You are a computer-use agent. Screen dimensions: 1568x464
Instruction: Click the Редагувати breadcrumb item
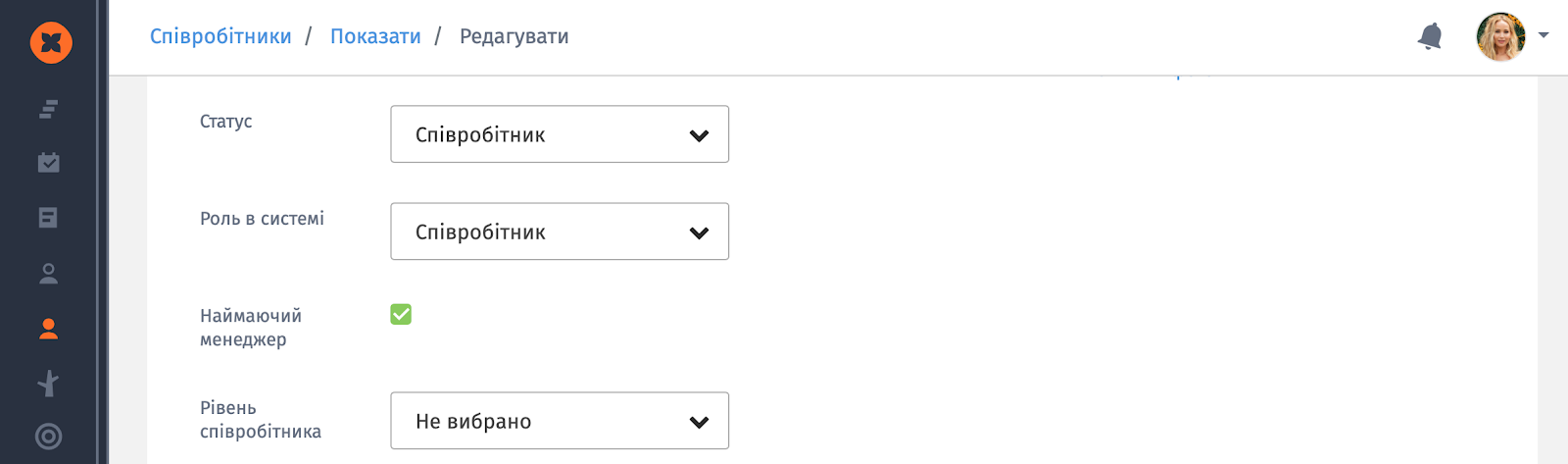(x=514, y=36)
